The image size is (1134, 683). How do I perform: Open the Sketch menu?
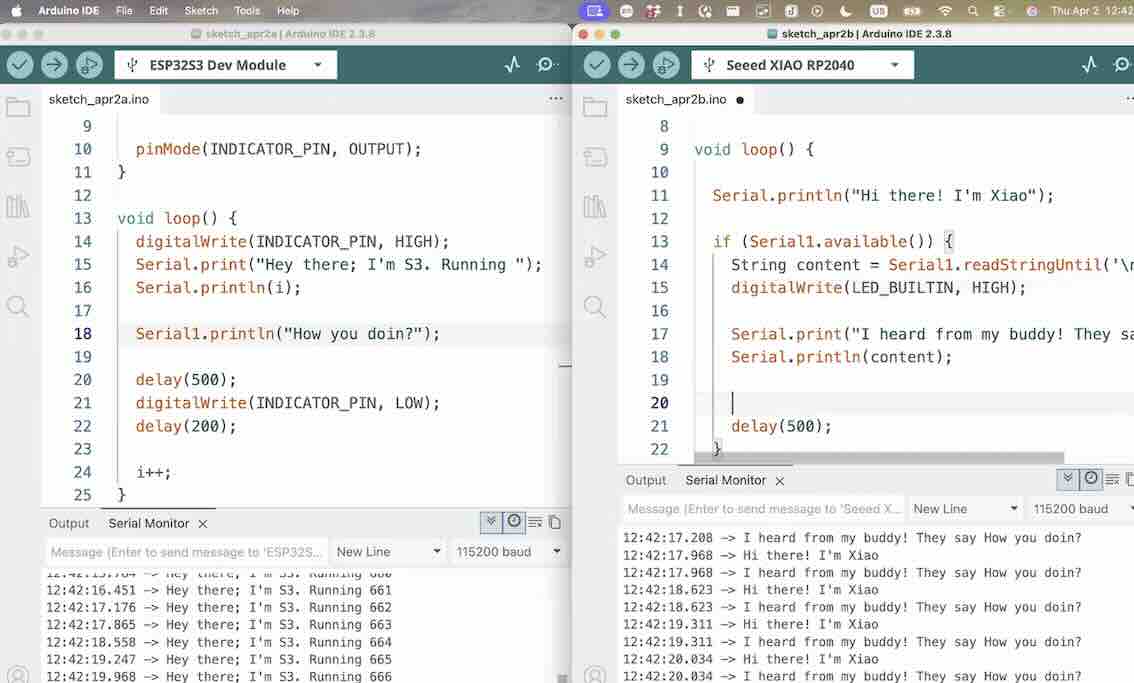pos(201,11)
